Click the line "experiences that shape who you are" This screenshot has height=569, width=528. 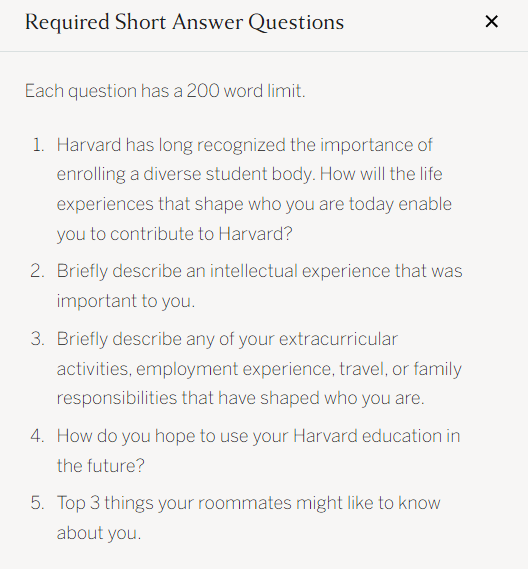coord(254,204)
